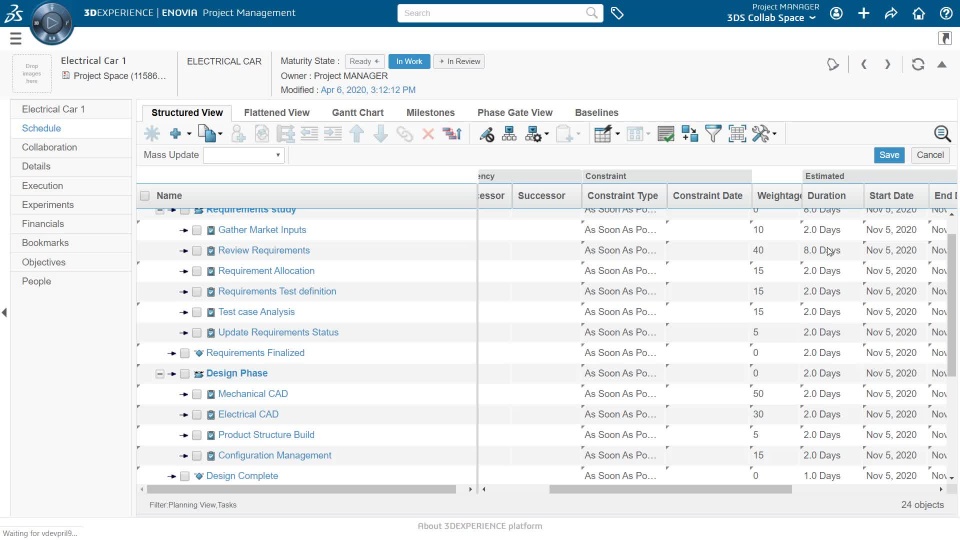The width and height of the screenshot is (960, 540).
Task: Click the copy documents toolbar icon
Action: coord(207,133)
